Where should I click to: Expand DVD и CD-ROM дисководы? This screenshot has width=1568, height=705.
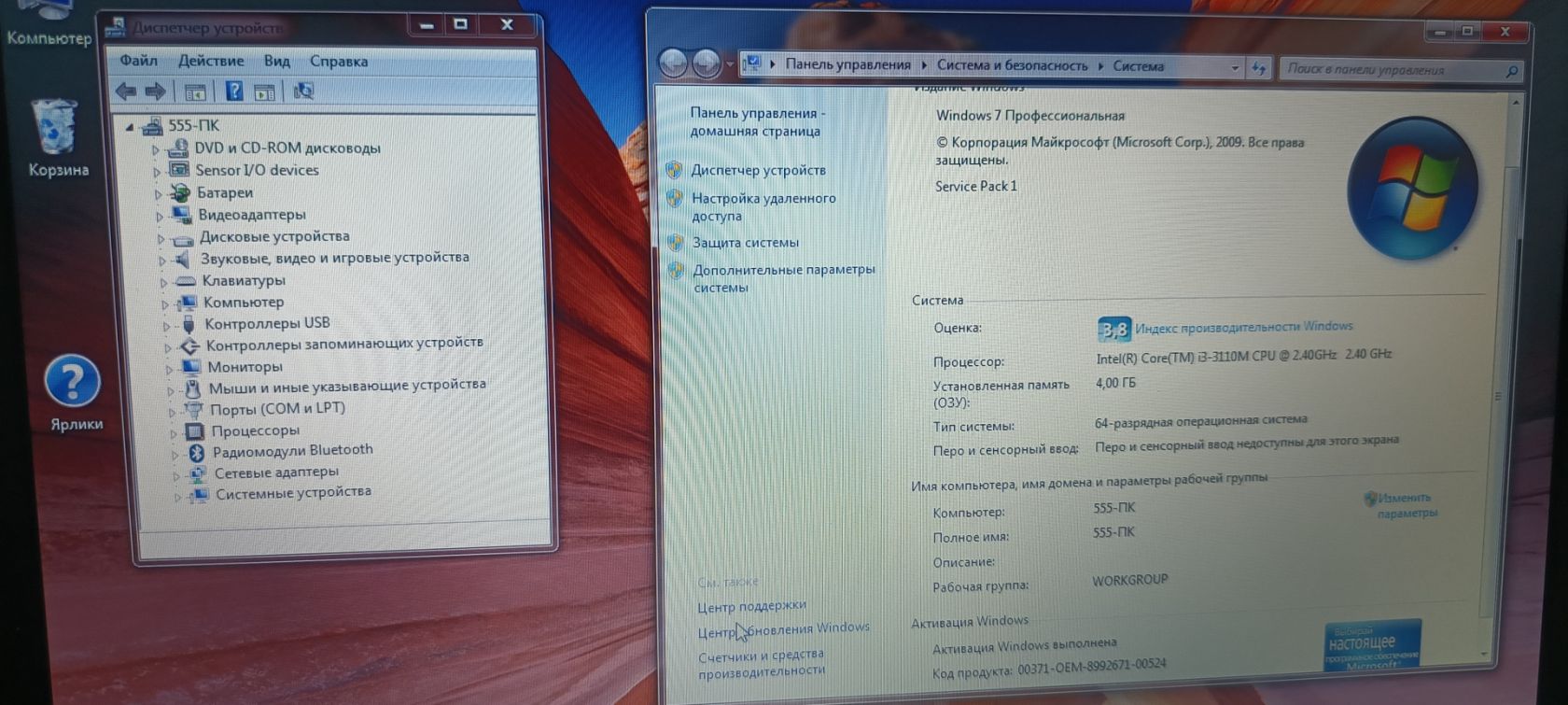[156, 149]
